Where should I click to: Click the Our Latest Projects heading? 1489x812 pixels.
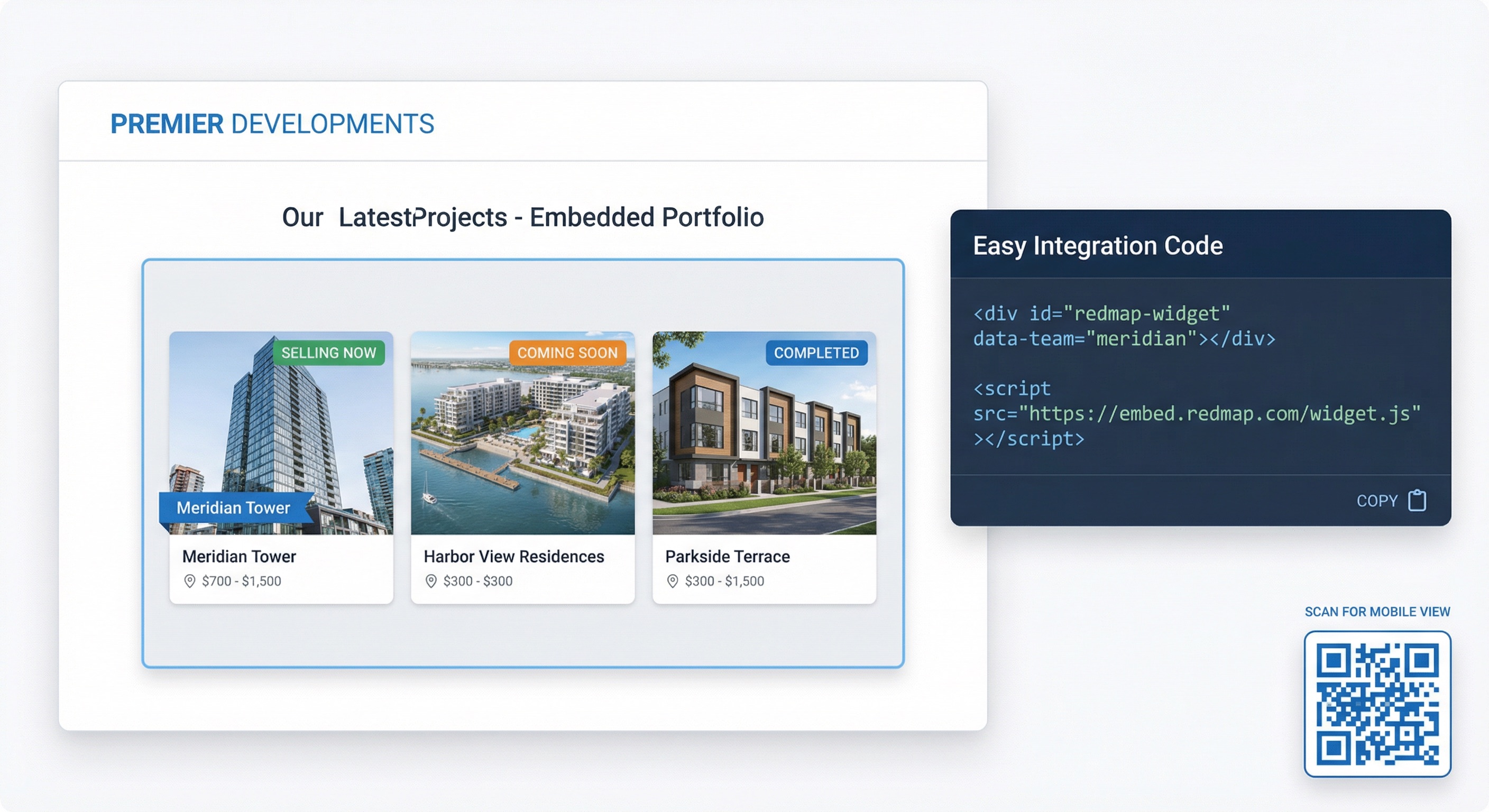coord(523,217)
